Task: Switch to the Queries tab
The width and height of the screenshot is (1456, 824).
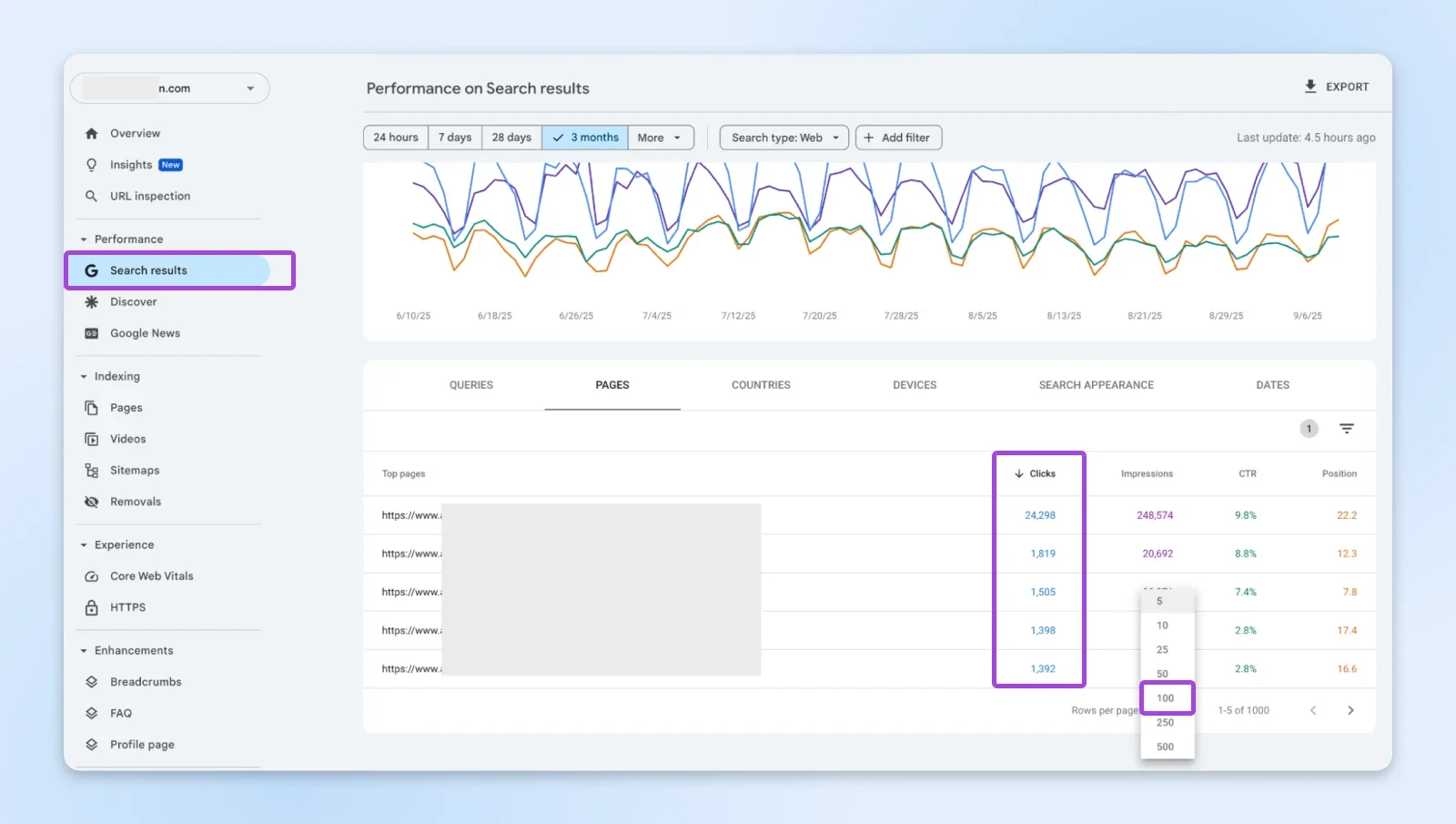Action: click(470, 384)
